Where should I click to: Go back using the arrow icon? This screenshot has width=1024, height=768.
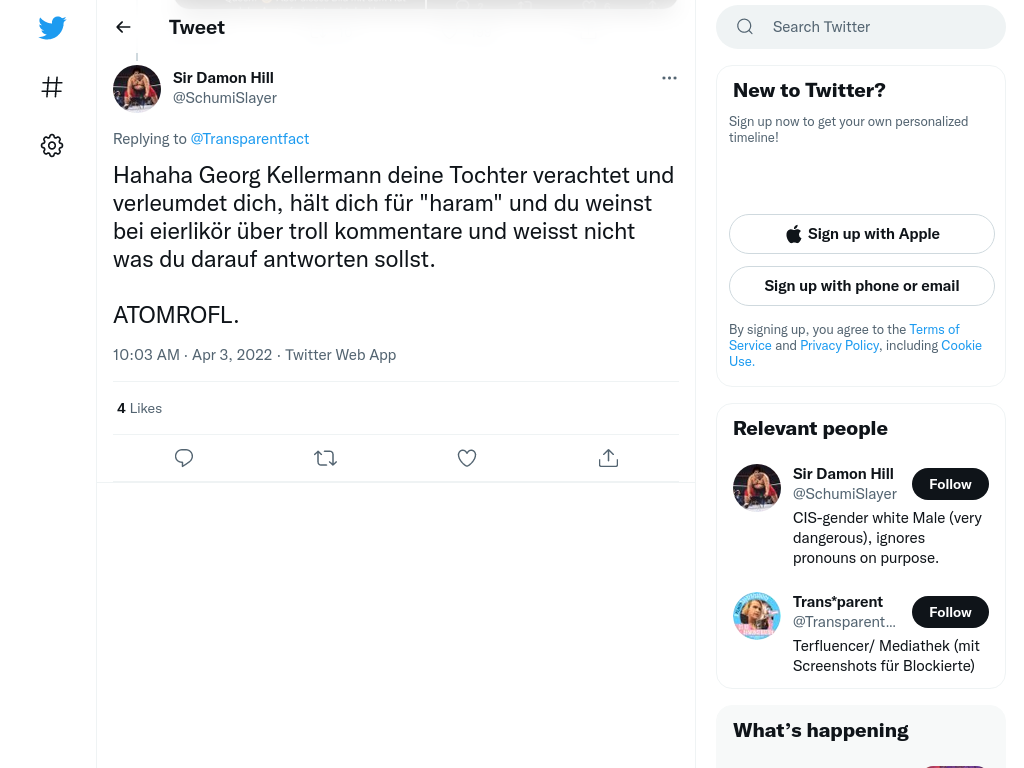point(123,27)
